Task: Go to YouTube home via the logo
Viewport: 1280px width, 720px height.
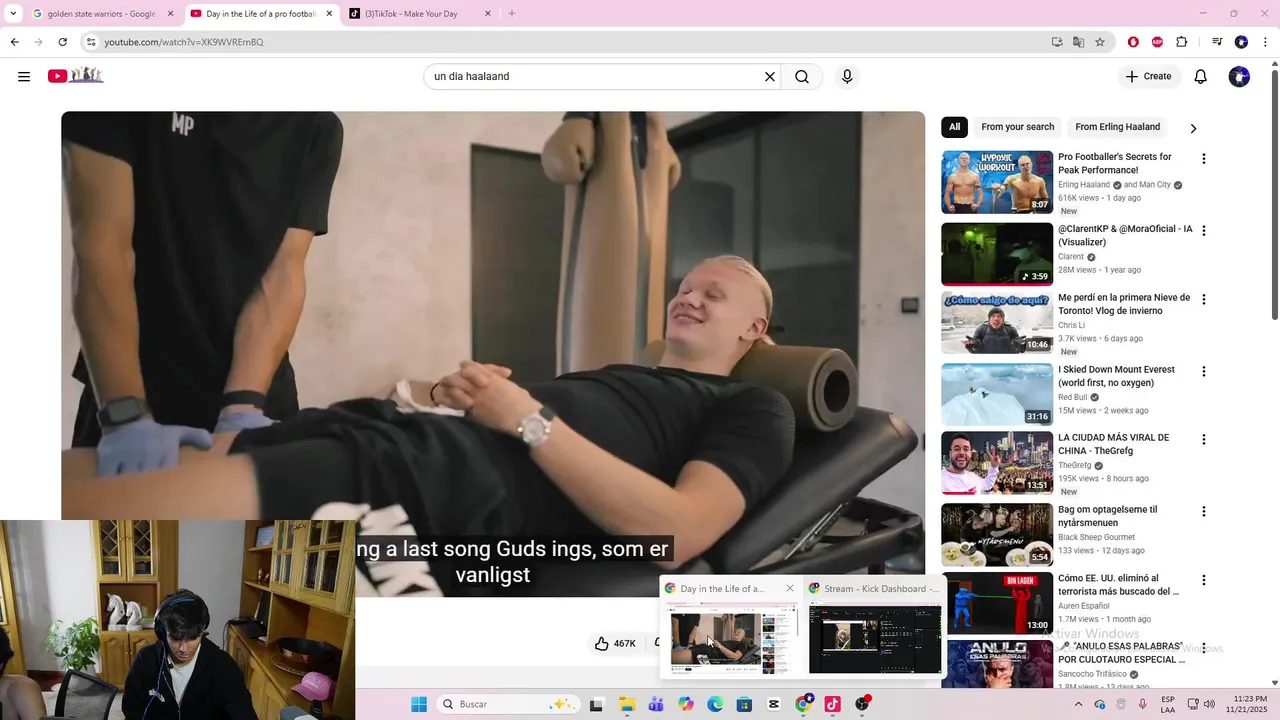Action: [76, 76]
